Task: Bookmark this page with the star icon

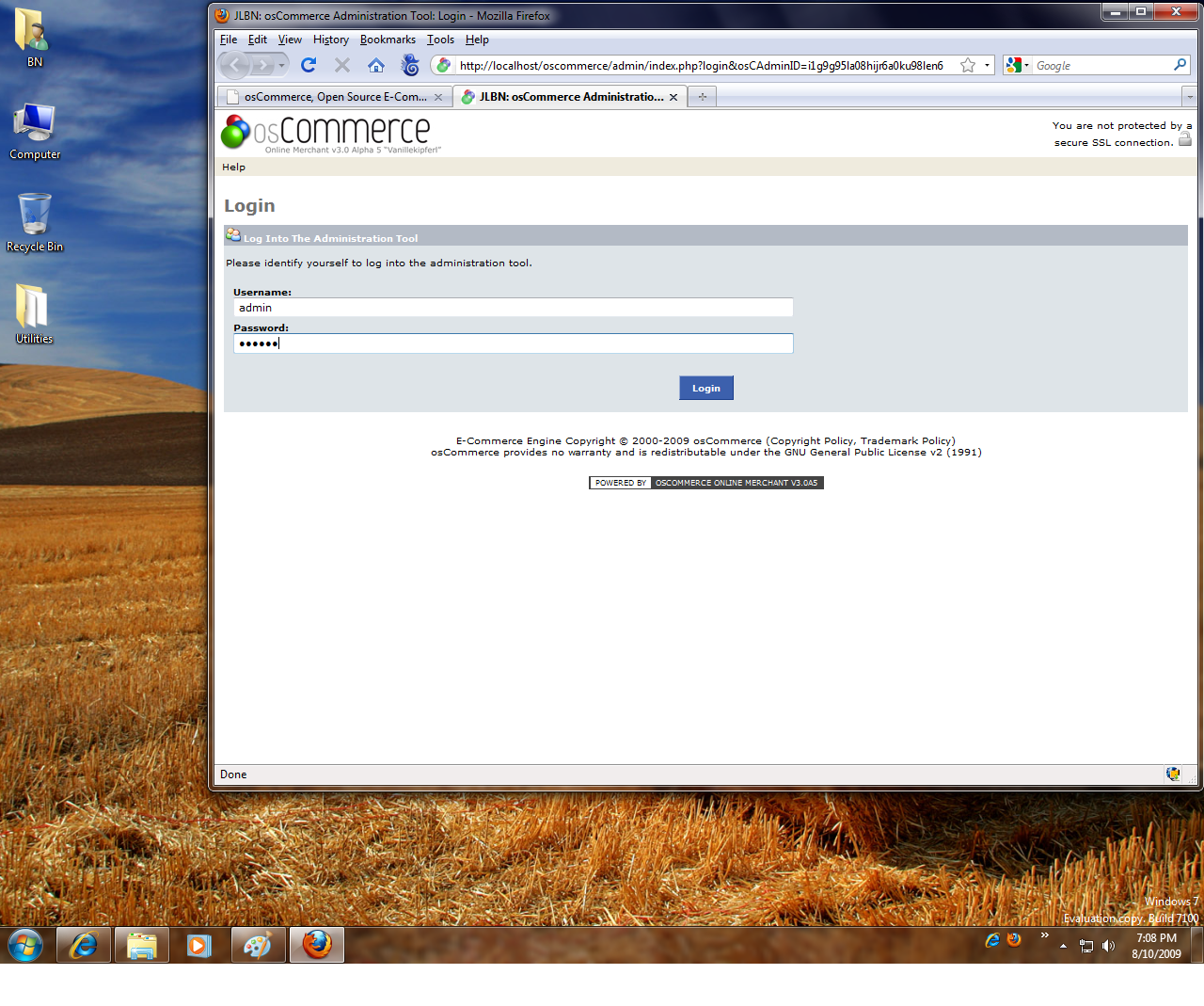Action: (x=967, y=65)
